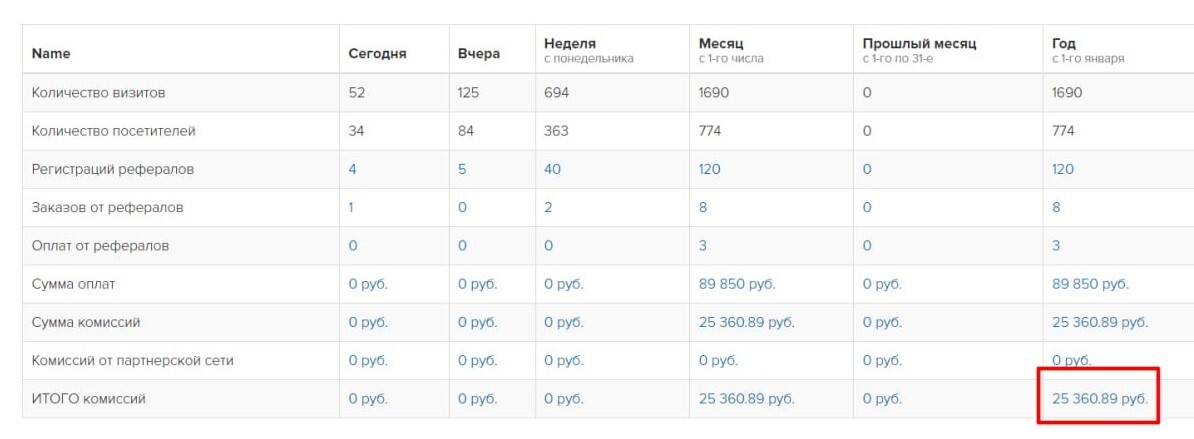Open weekly referral orders value 2
Viewport: 1194px width, 439px height.
(x=548, y=207)
